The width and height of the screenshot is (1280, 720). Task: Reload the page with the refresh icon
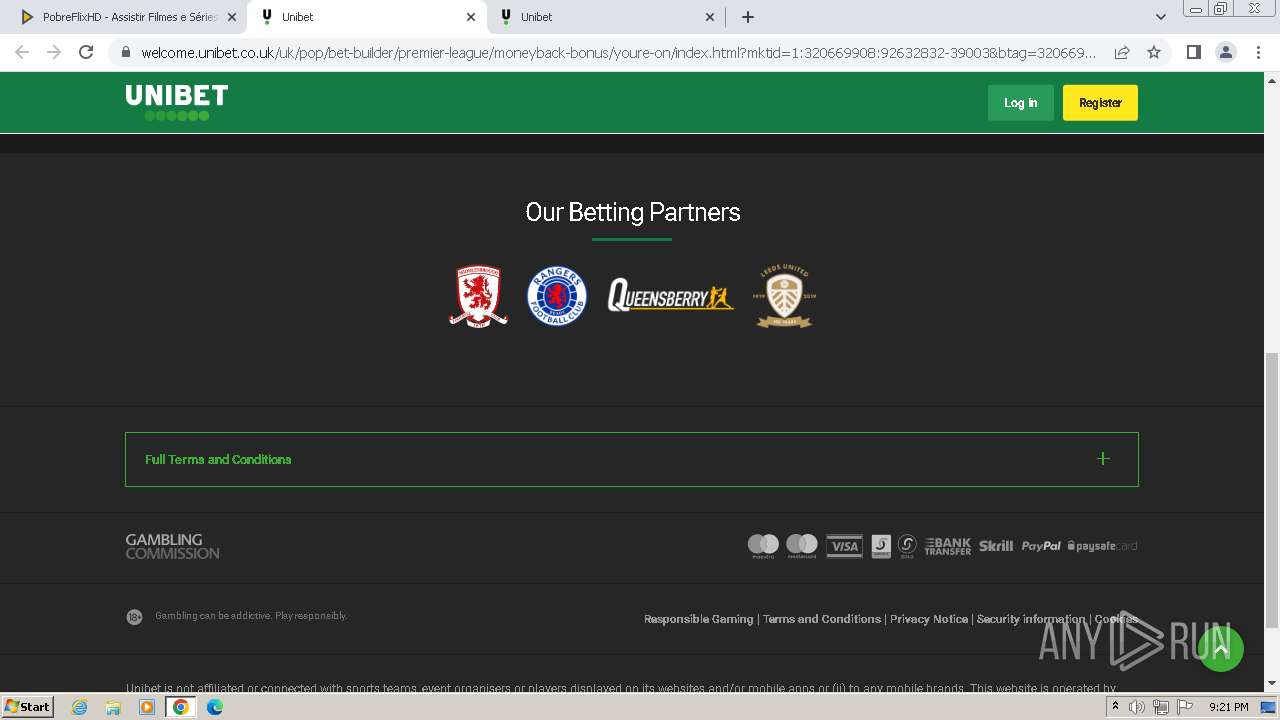(x=86, y=52)
